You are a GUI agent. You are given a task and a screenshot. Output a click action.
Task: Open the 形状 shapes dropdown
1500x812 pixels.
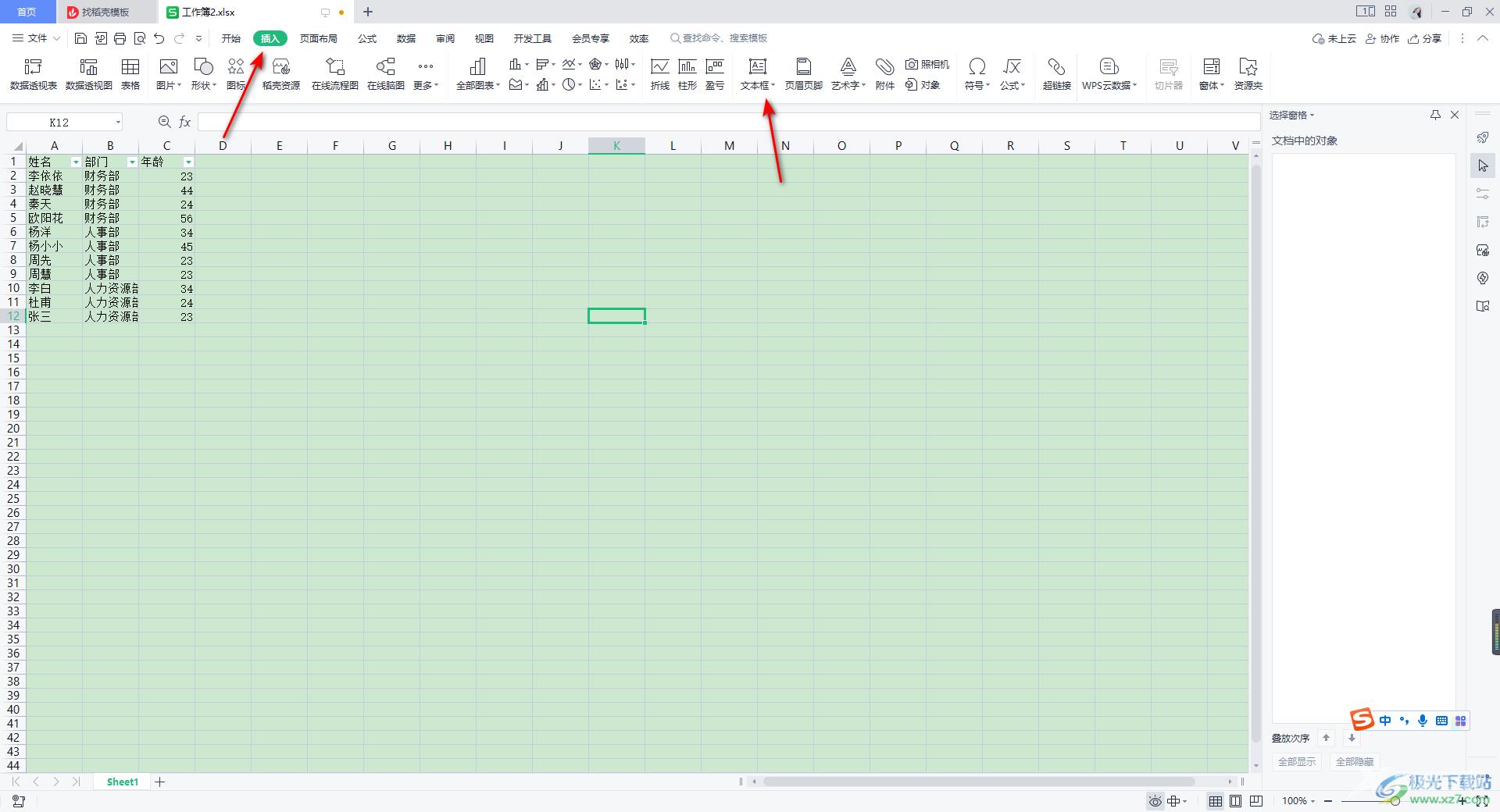pyautogui.click(x=203, y=85)
